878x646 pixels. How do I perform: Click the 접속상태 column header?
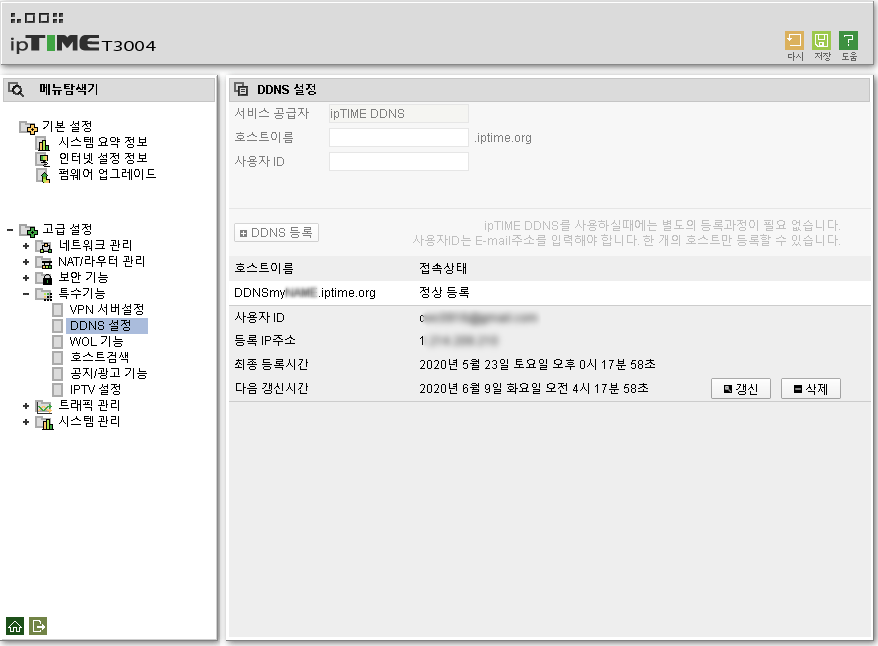tap(443, 269)
